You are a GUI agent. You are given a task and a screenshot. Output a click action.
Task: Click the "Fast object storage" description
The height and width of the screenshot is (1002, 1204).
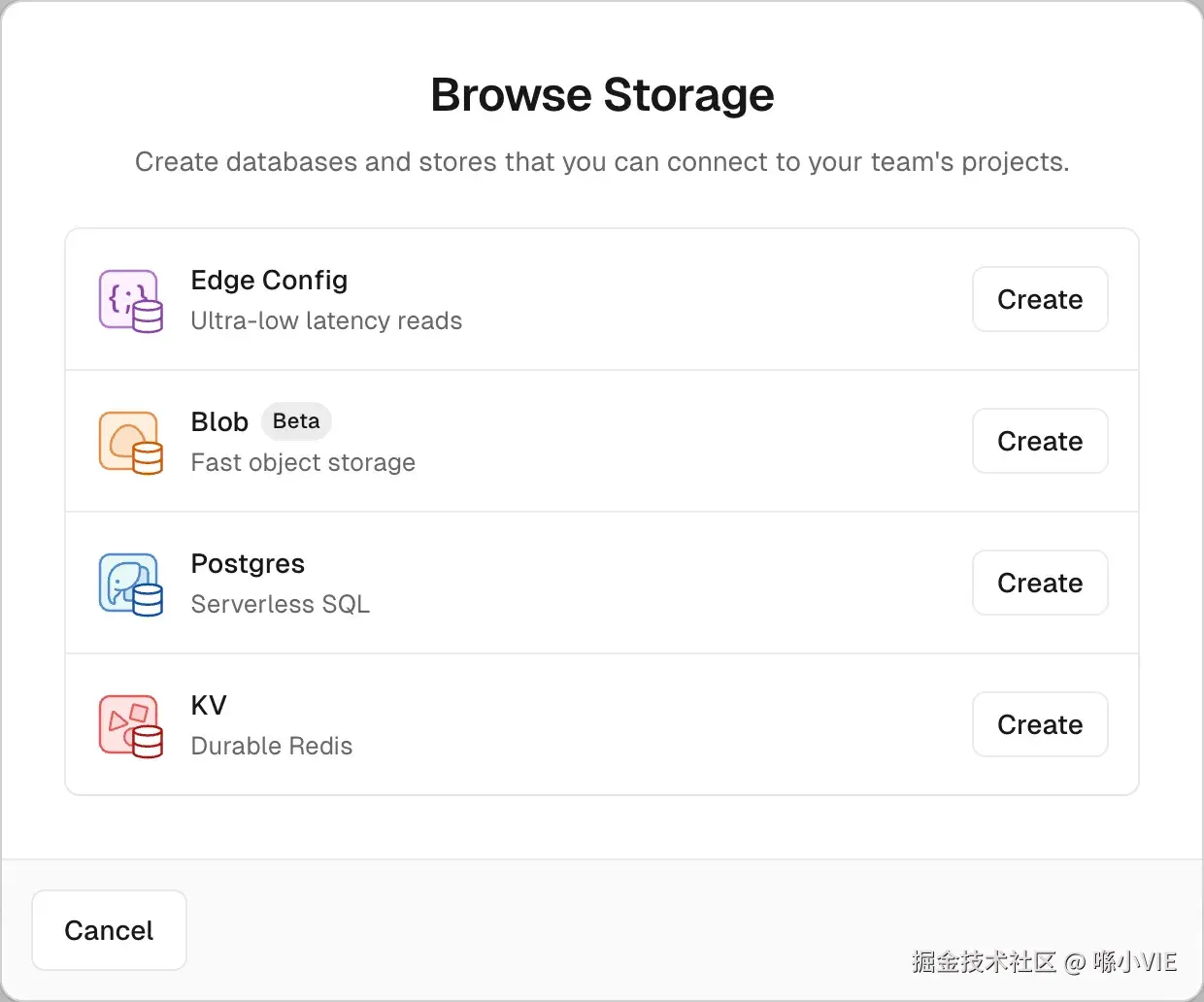pyautogui.click(x=303, y=463)
